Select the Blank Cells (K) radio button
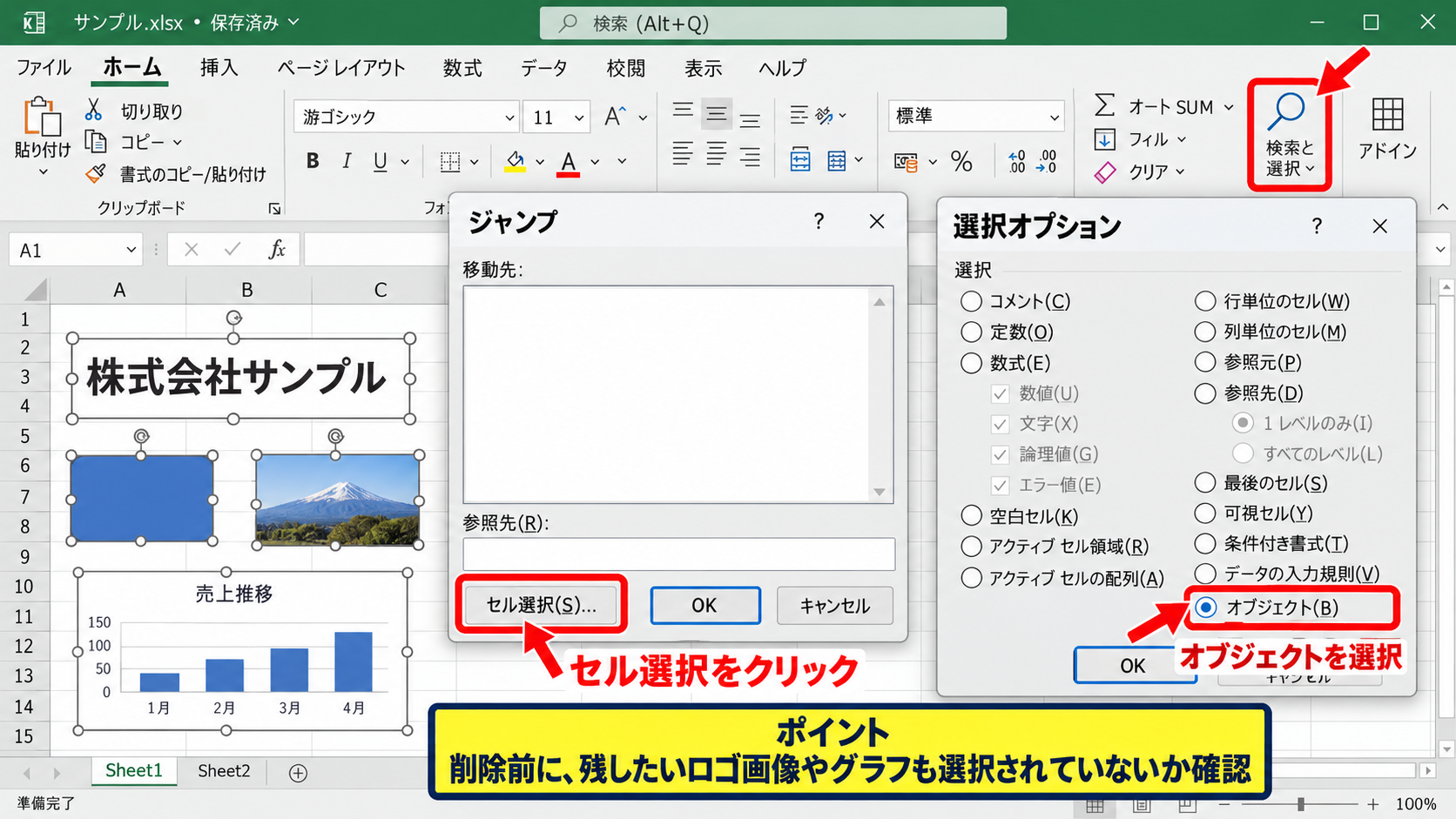This screenshot has width=1456, height=819. 971,515
